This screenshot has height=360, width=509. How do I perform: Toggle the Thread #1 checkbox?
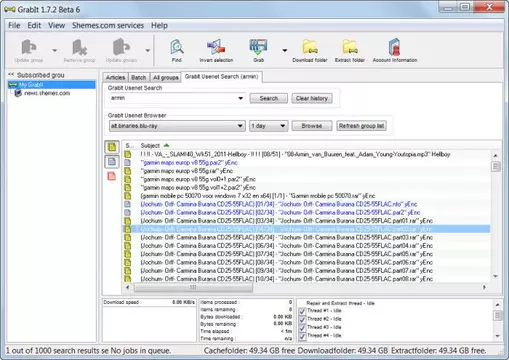(302, 311)
